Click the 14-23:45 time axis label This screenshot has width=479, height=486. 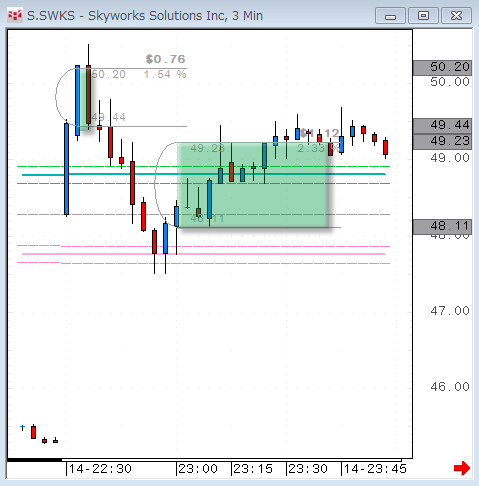375,469
